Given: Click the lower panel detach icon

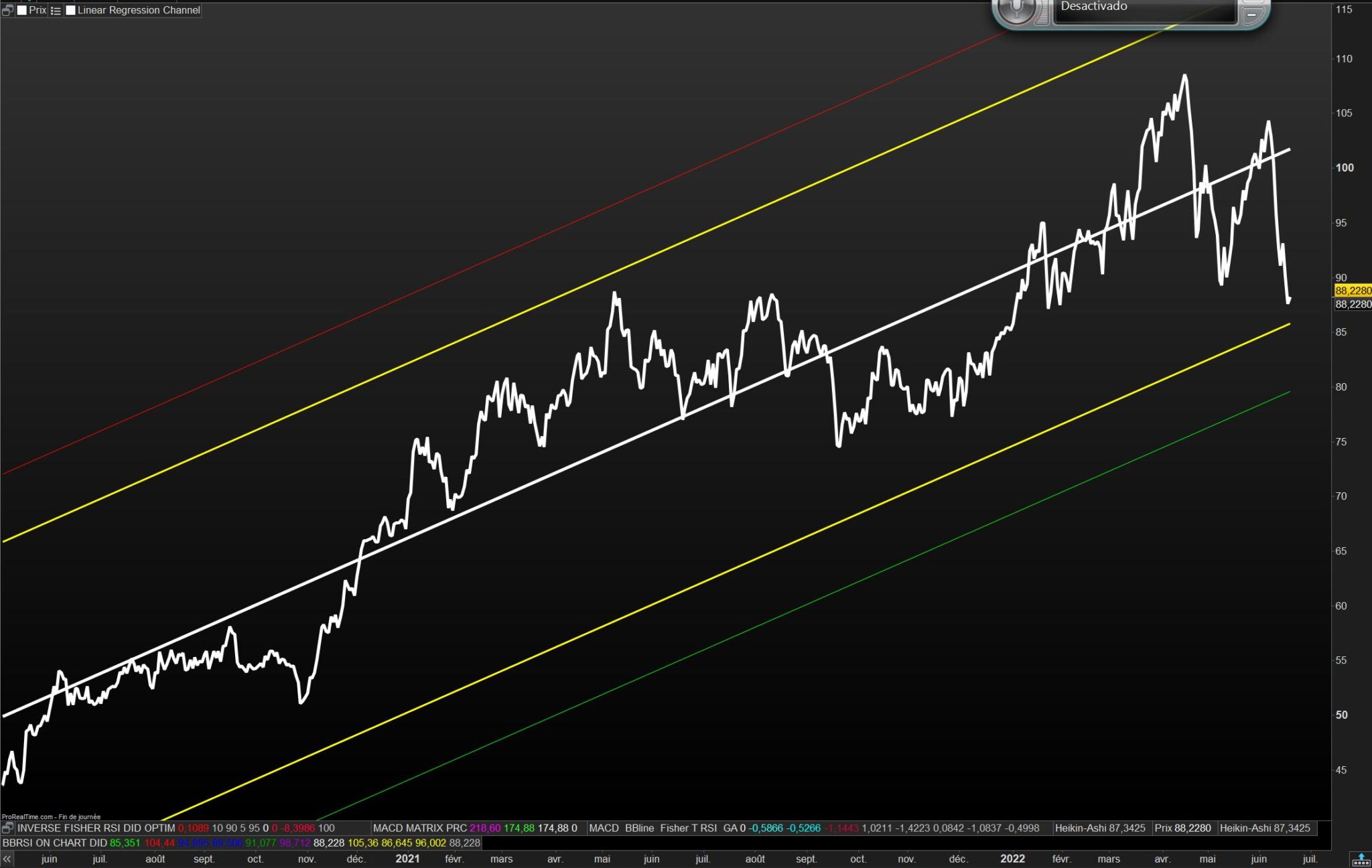Looking at the screenshot, I should coord(7,828).
